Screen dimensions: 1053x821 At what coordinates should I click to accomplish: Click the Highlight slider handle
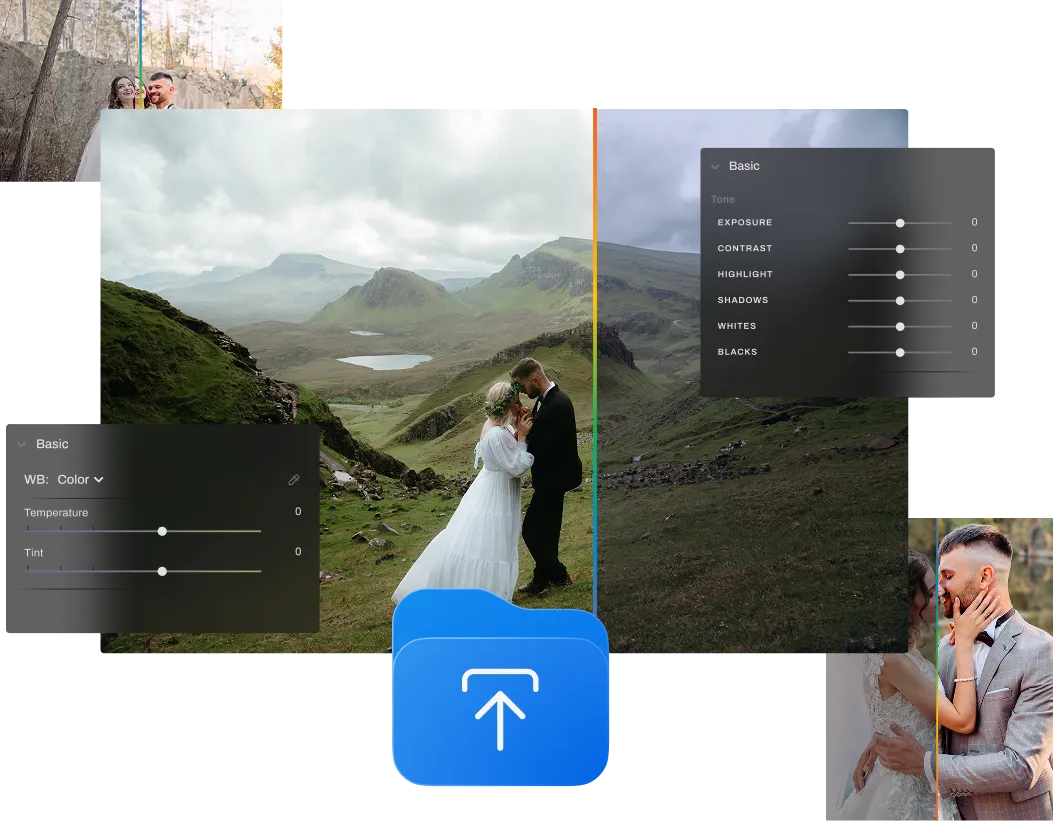coord(900,275)
